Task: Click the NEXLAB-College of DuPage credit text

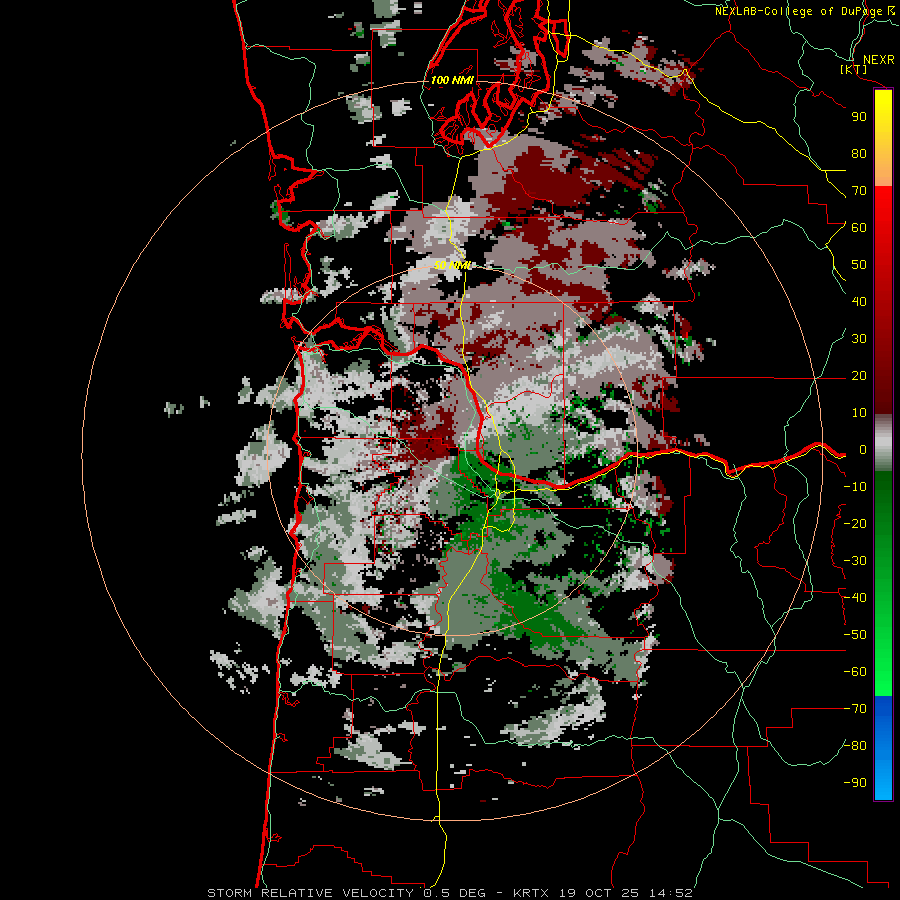Action: 800,11
